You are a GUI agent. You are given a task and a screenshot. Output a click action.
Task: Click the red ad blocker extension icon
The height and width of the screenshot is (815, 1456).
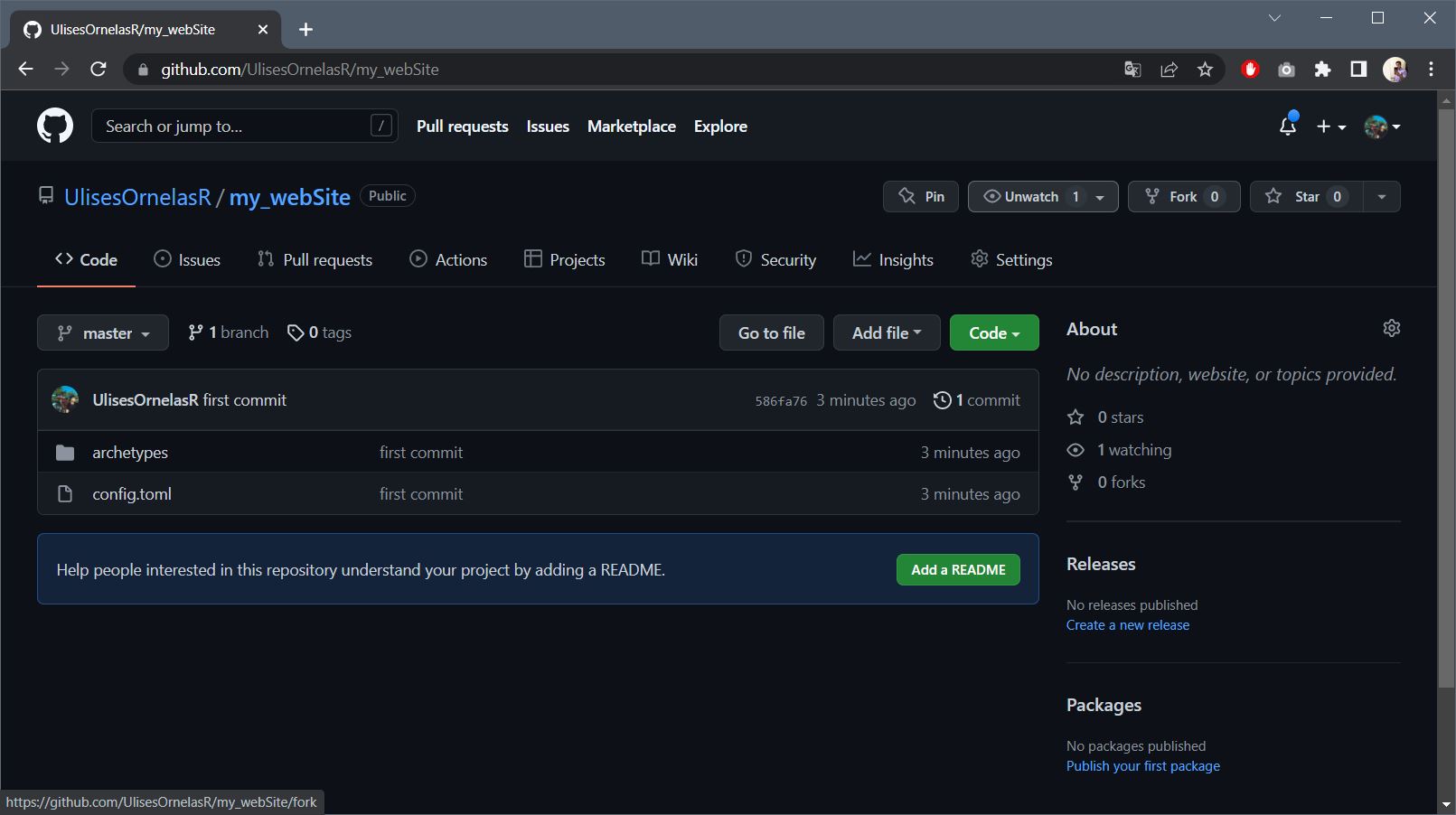1251,70
